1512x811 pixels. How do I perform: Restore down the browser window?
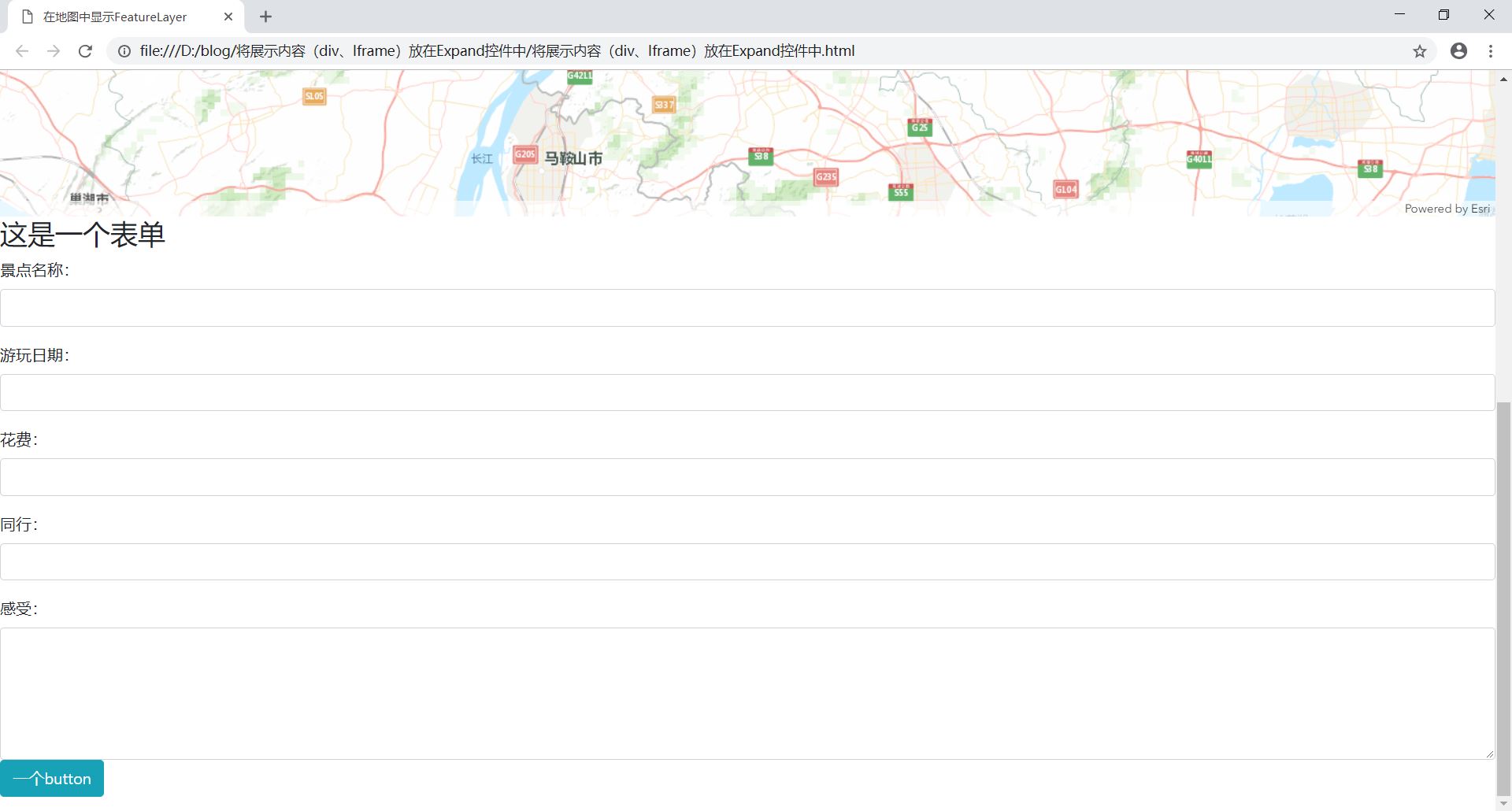1443,14
